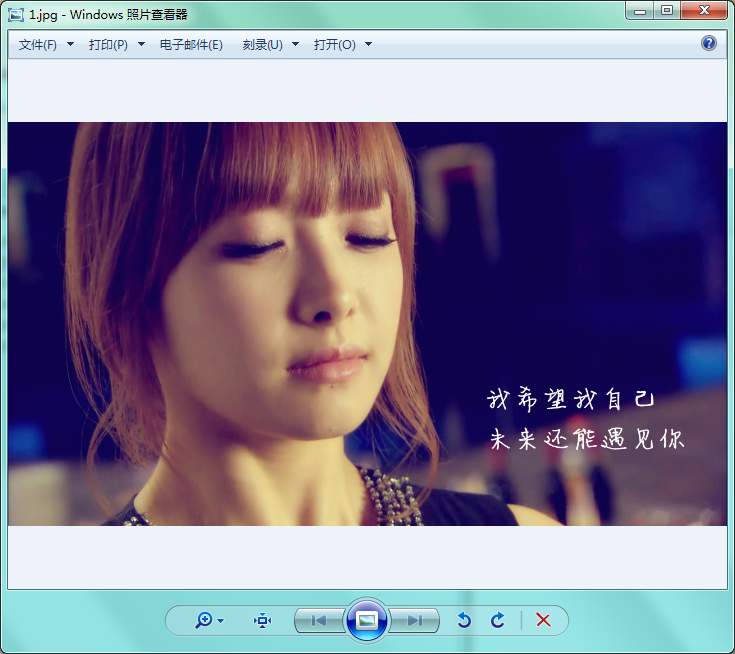Close the Windows photo viewer window
735x654 pixels.
click(704, 11)
